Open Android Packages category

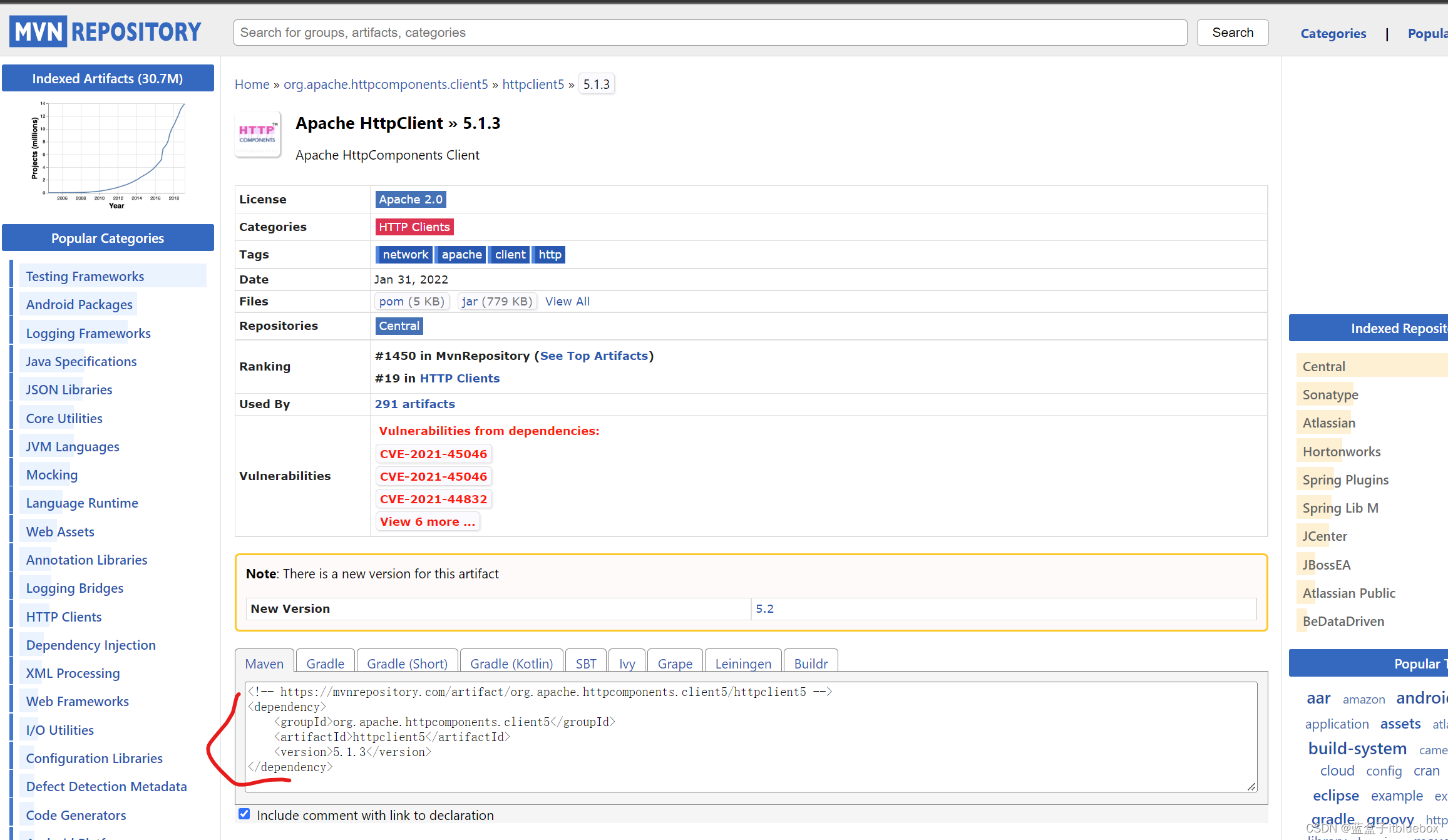click(79, 304)
